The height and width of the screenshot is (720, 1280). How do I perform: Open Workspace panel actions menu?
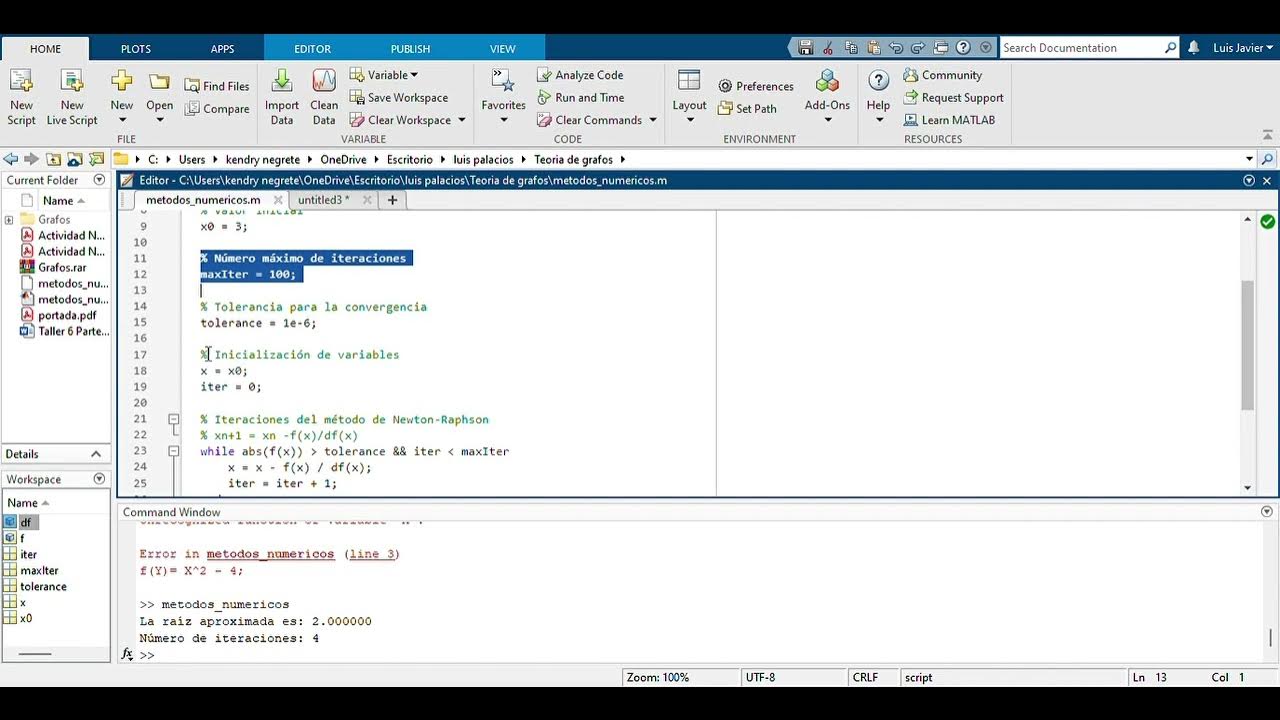pos(99,479)
